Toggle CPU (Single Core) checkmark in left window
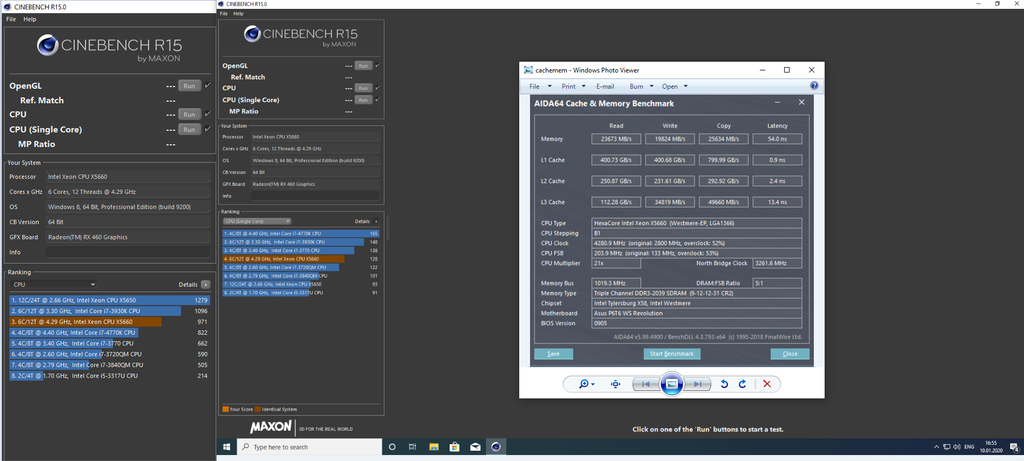This screenshot has height=461, width=1024. point(208,129)
